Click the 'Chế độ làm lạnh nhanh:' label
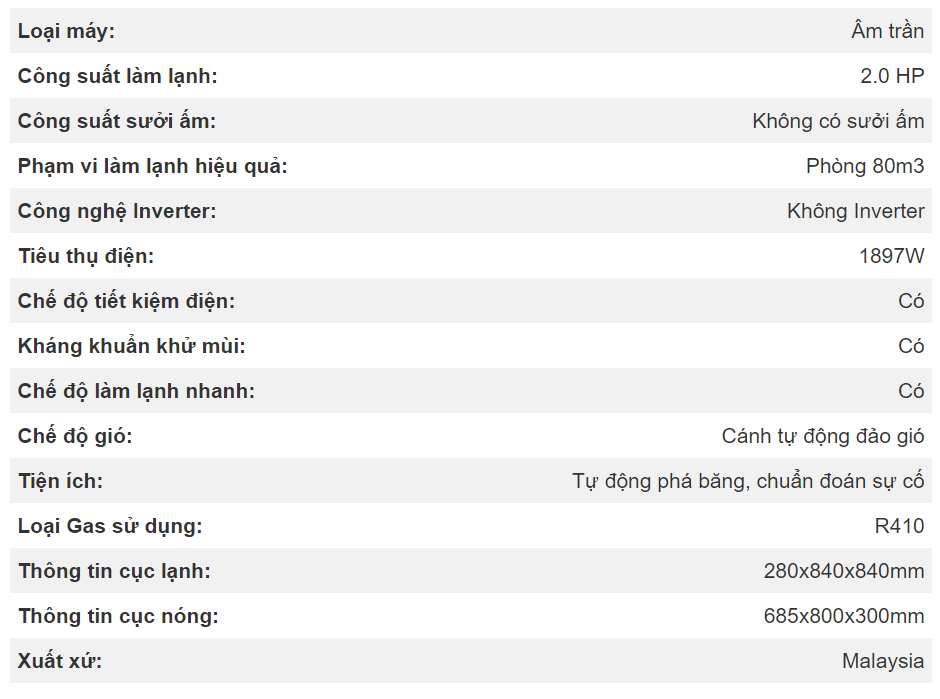The height and width of the screenshot is (699, 940). [x=136, y=391]
